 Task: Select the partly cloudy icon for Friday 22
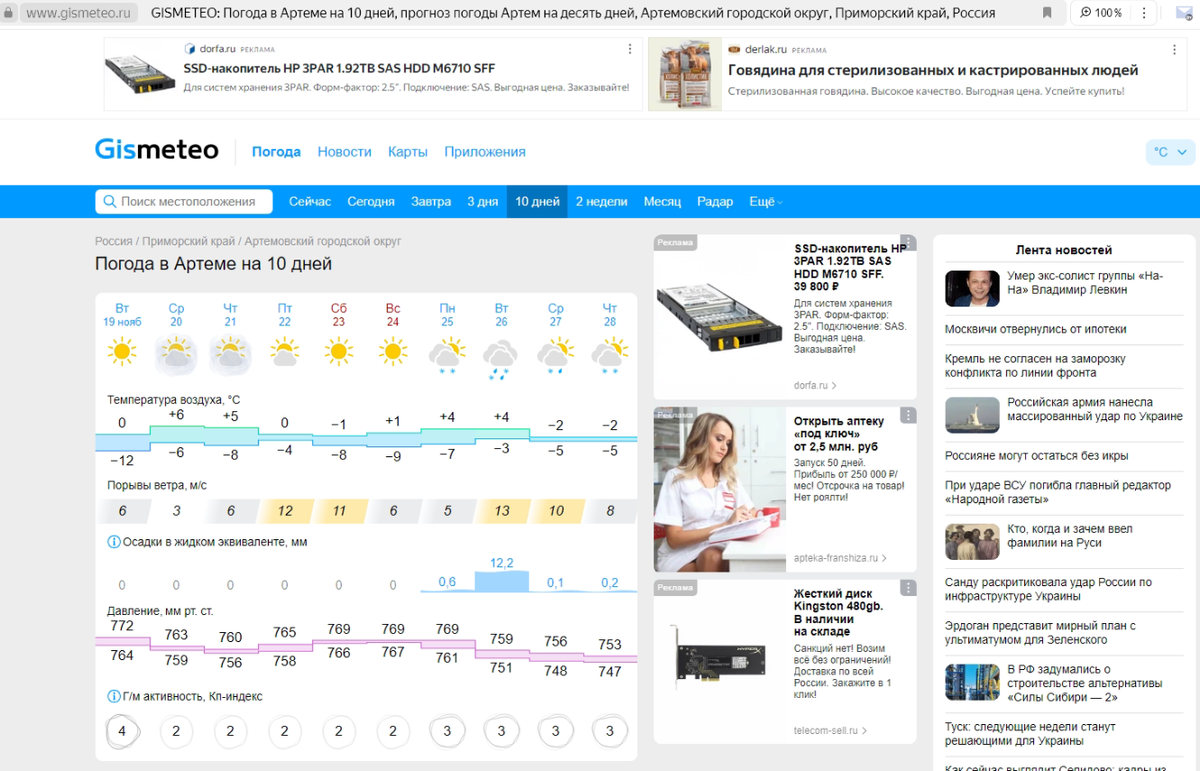pos(284,352)
